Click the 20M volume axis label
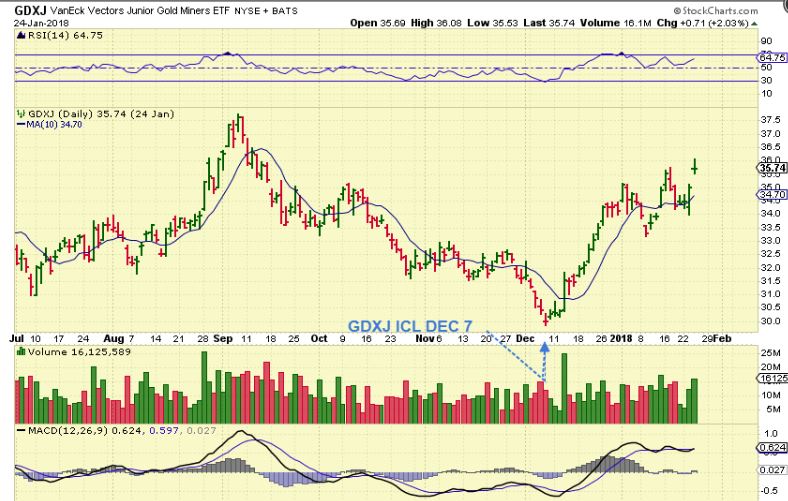The width and height of the screenshot is (788, 501). pyautogui.click(x=770, y=367)
